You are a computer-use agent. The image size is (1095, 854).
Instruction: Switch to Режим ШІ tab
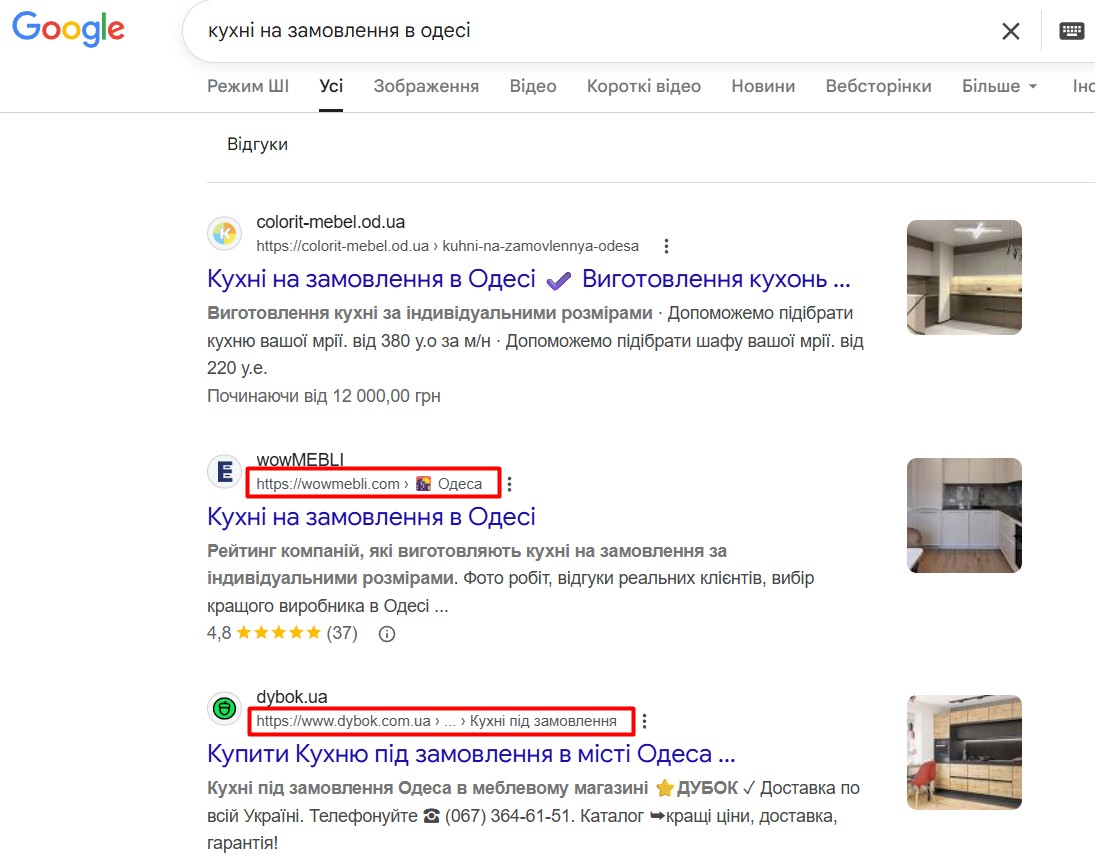(x=248, y=86)
